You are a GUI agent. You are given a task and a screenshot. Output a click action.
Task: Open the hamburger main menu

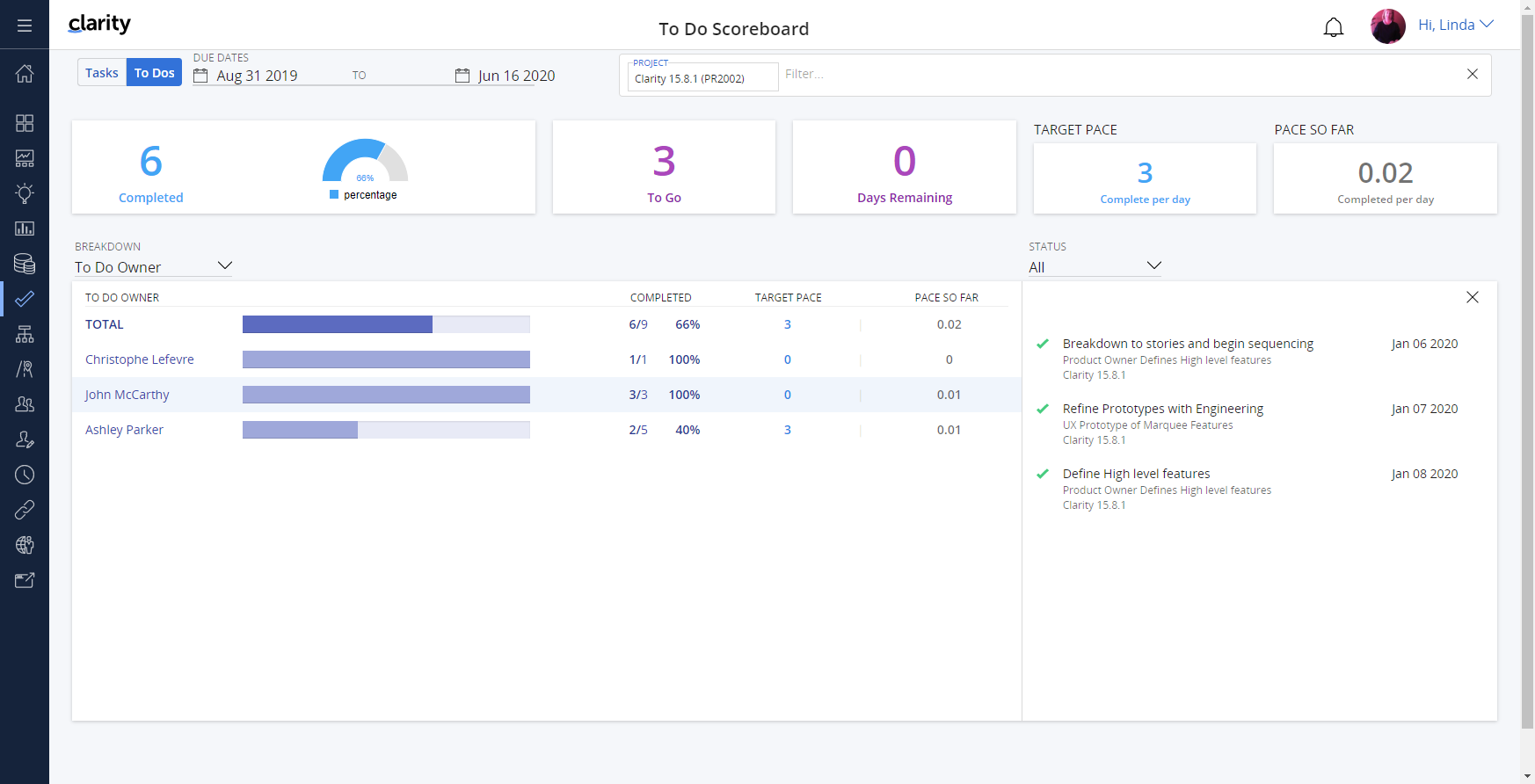click(25, 25)
